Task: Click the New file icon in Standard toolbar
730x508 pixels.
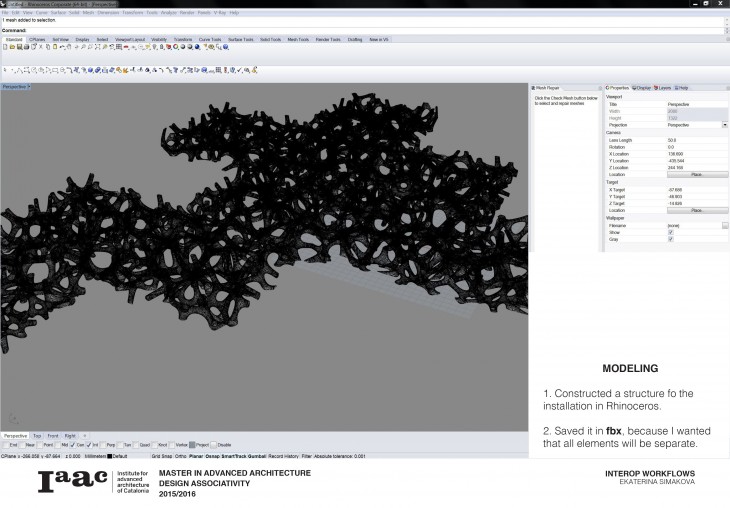Action: (x=4, y=47)
